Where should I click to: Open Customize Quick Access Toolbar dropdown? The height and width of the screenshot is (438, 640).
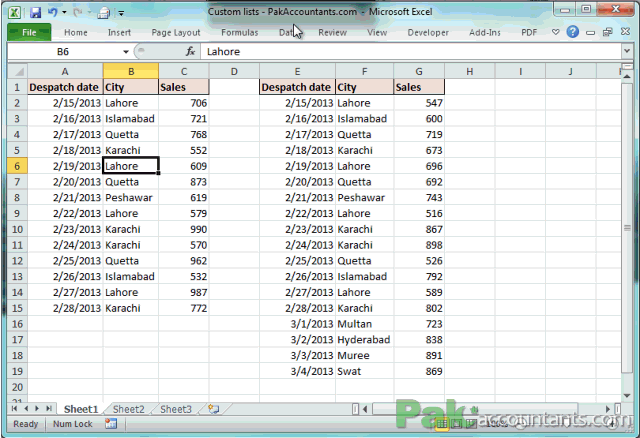121,13
